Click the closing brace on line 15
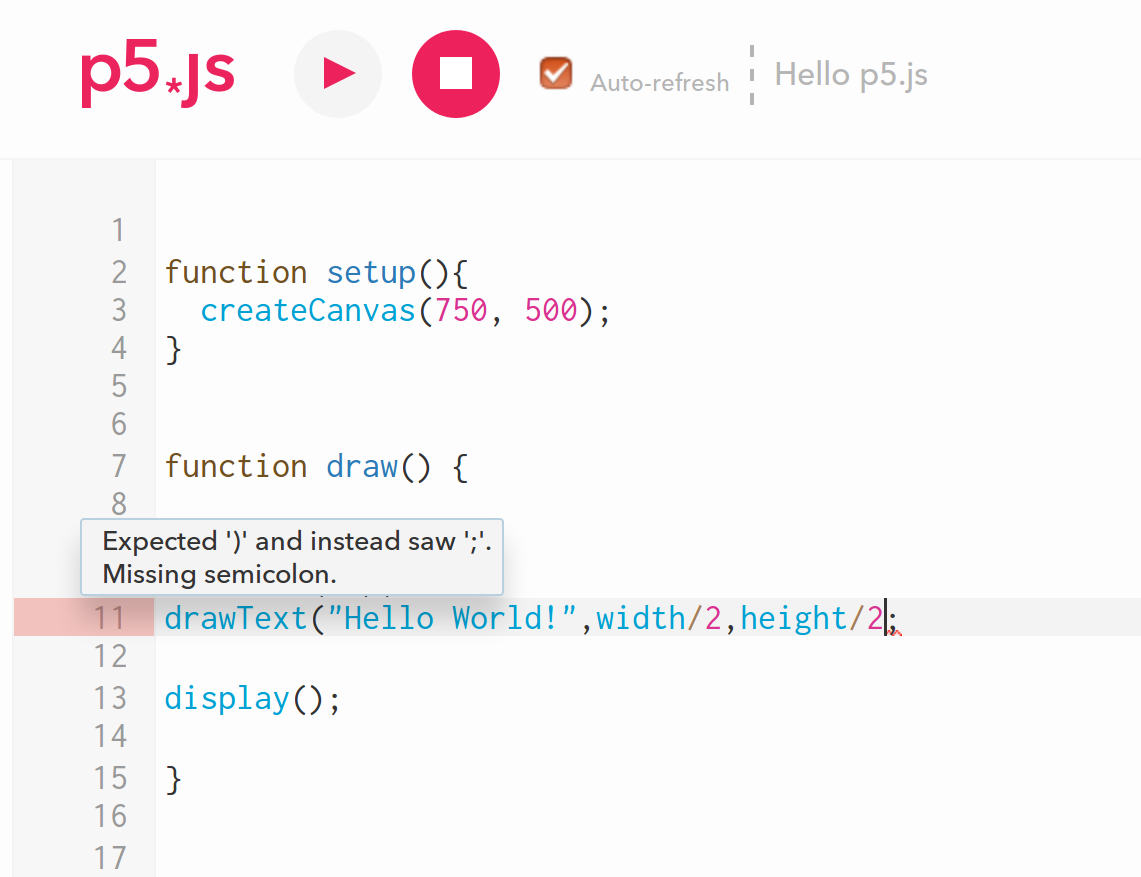This screenshot has width=1141, height=877. pyautogui.click(x=174, y=778)
